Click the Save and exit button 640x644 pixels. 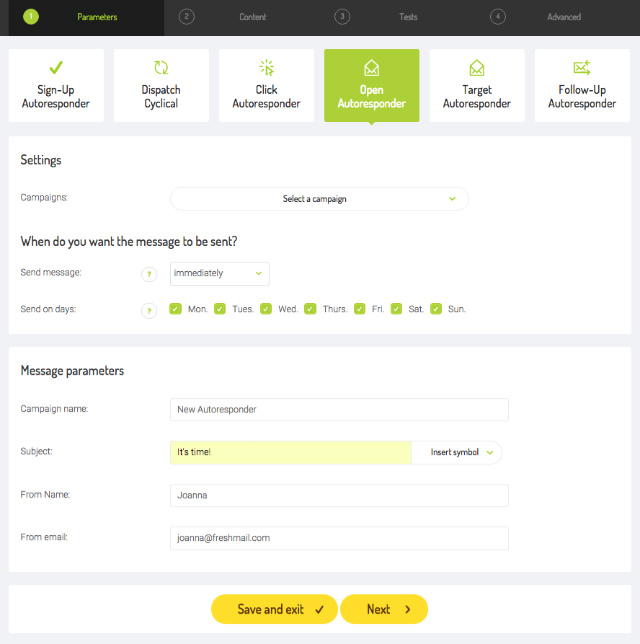pyautogui.click(x=274, y=609)
